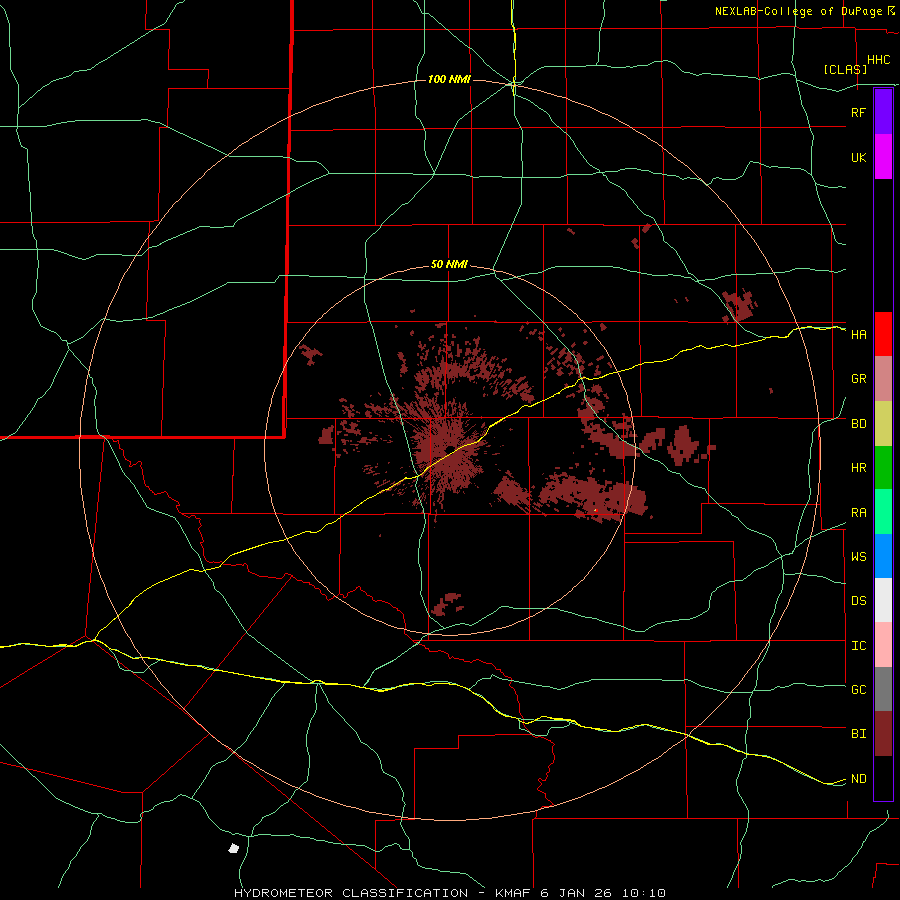Click the 100 NMI range ring label

(x=449, y=79)
